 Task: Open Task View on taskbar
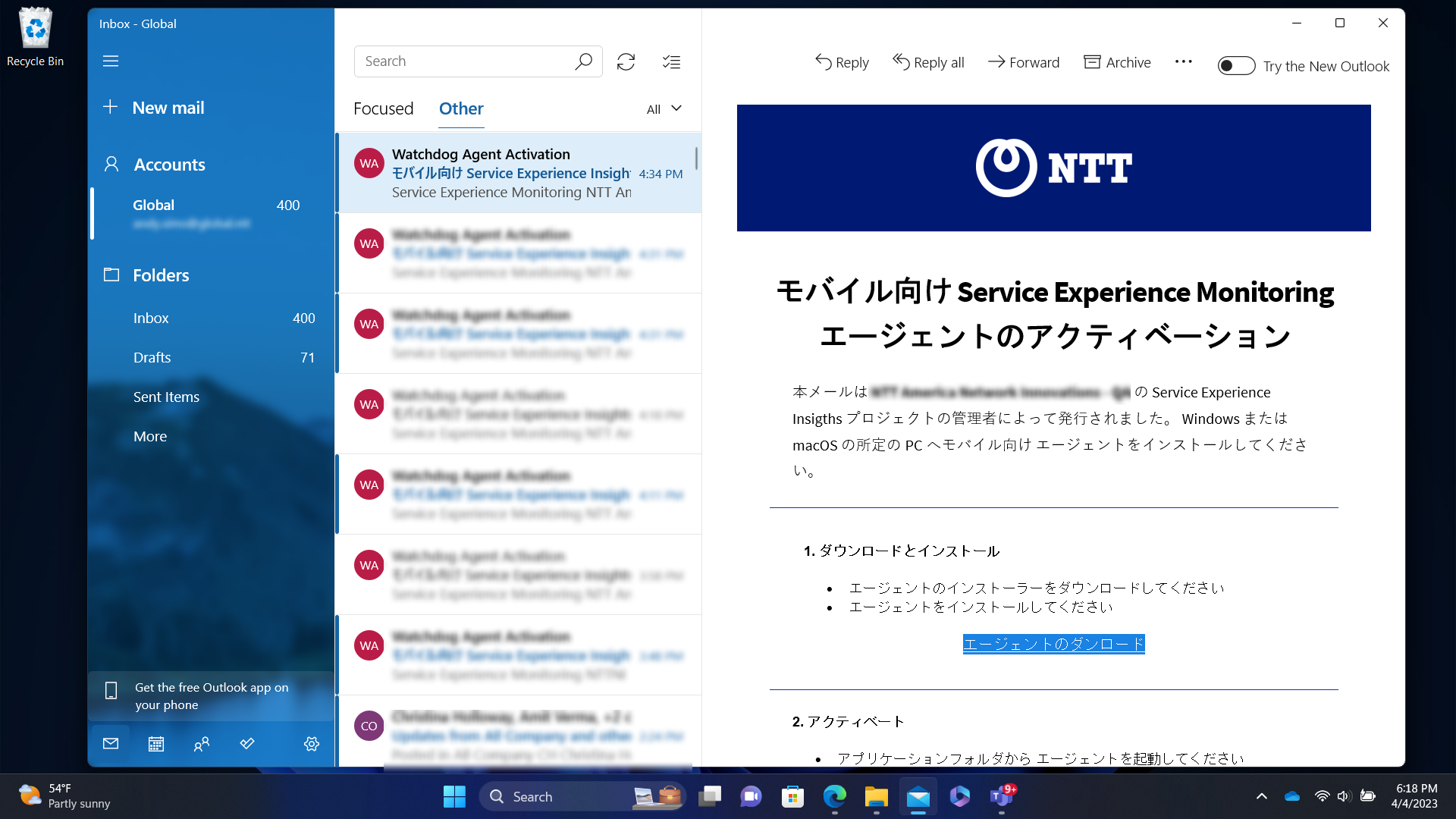point(711,796)
